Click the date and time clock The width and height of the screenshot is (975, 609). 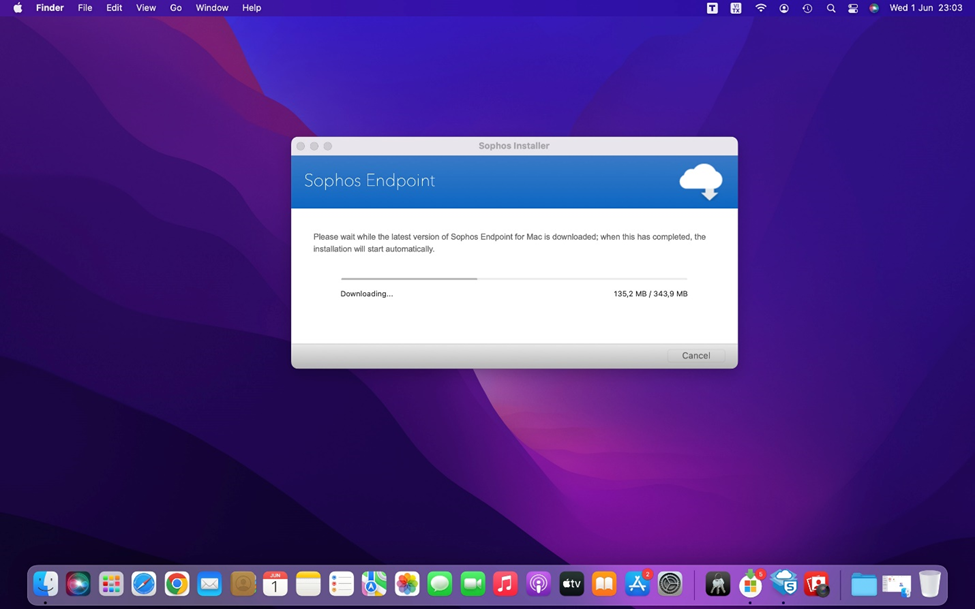click(x=925, y=8)
